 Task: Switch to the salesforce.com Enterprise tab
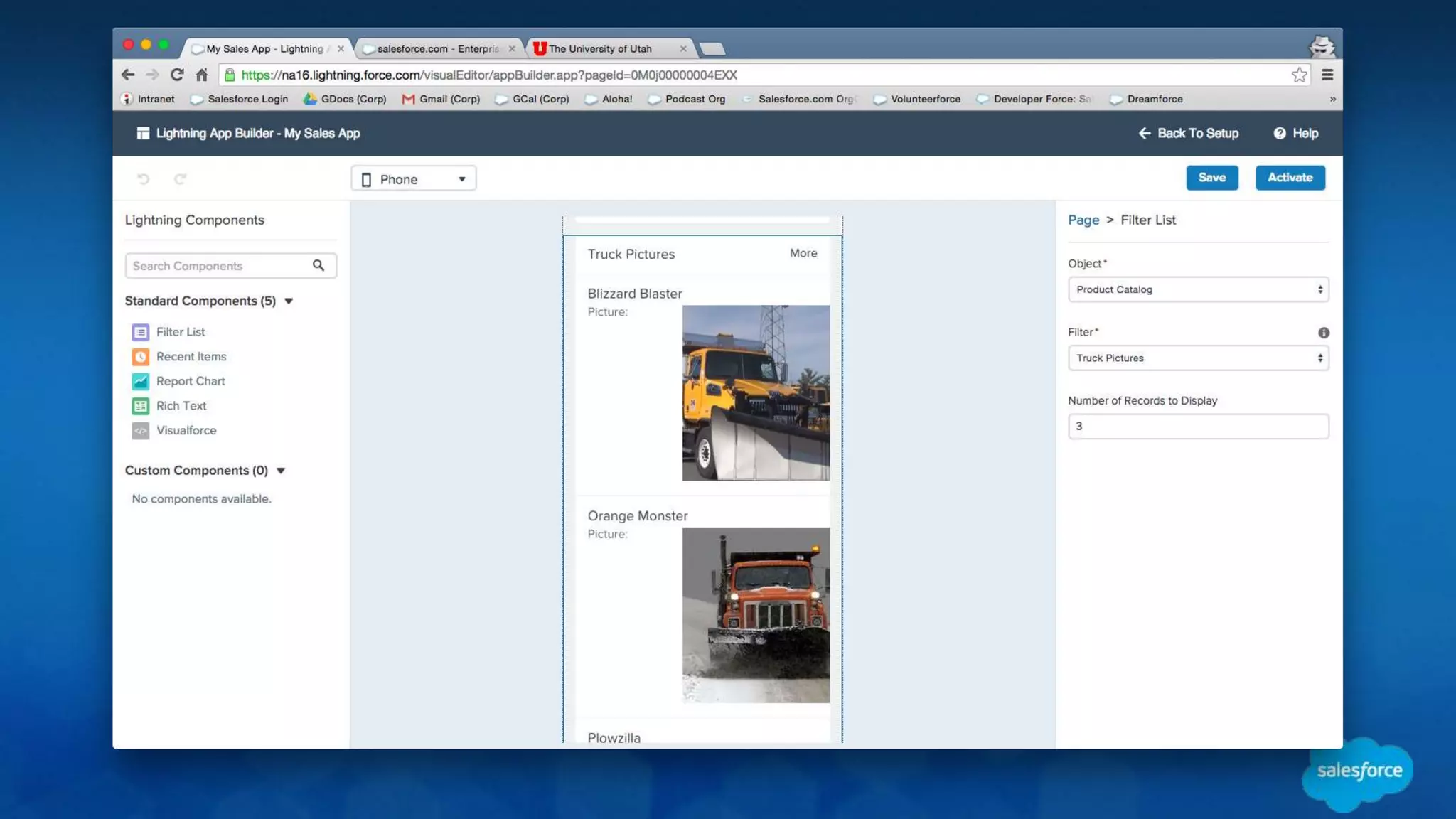[437, 49]
